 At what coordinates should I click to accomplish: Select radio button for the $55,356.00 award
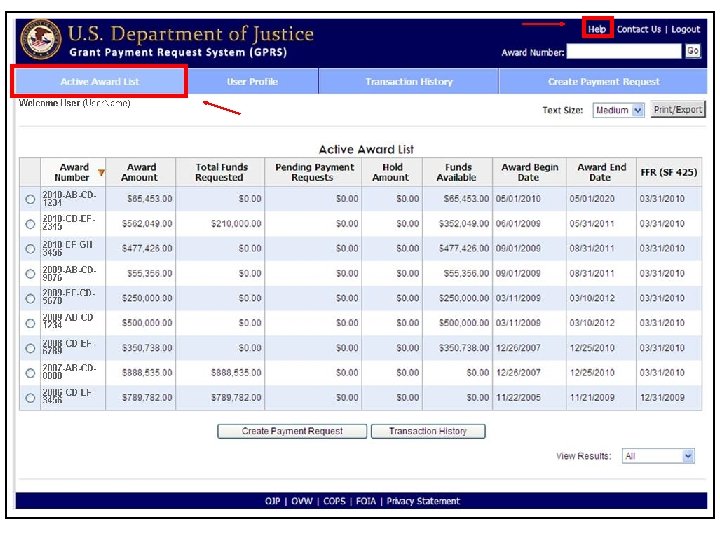pos(30,274)
